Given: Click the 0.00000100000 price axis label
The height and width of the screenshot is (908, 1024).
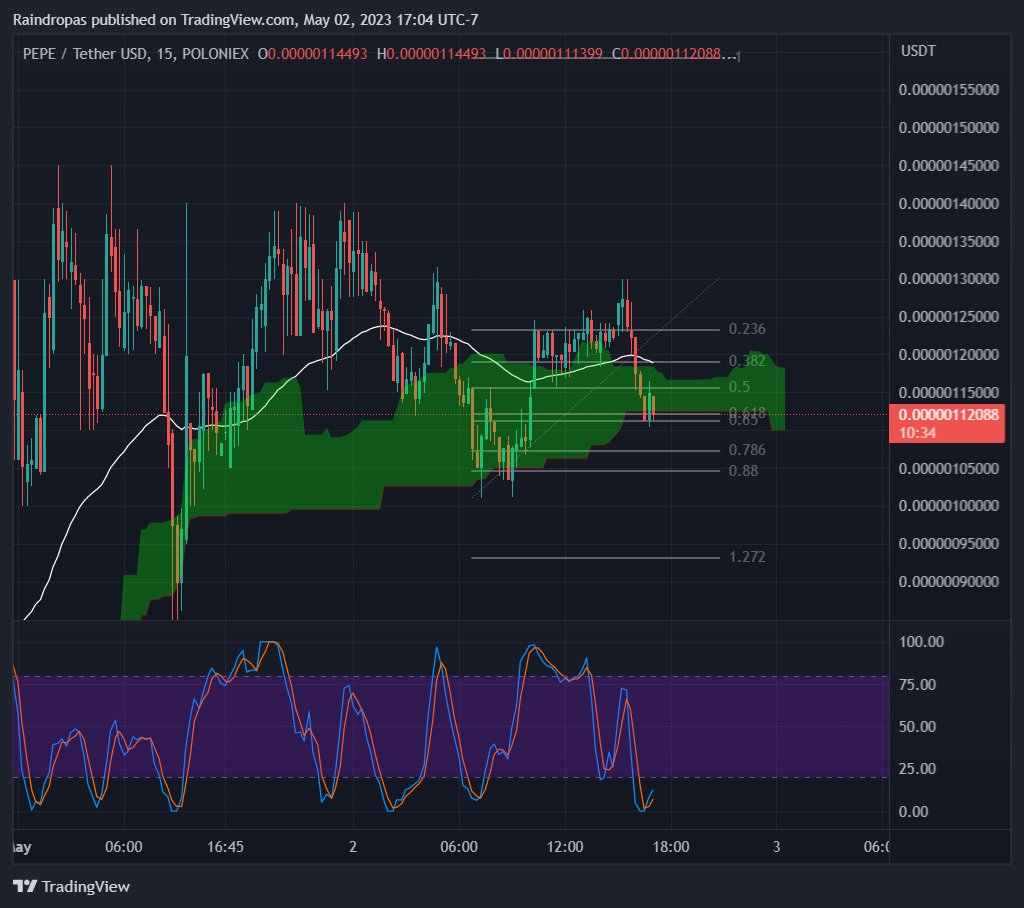Looking at the screenshot, I should point(948,506).
